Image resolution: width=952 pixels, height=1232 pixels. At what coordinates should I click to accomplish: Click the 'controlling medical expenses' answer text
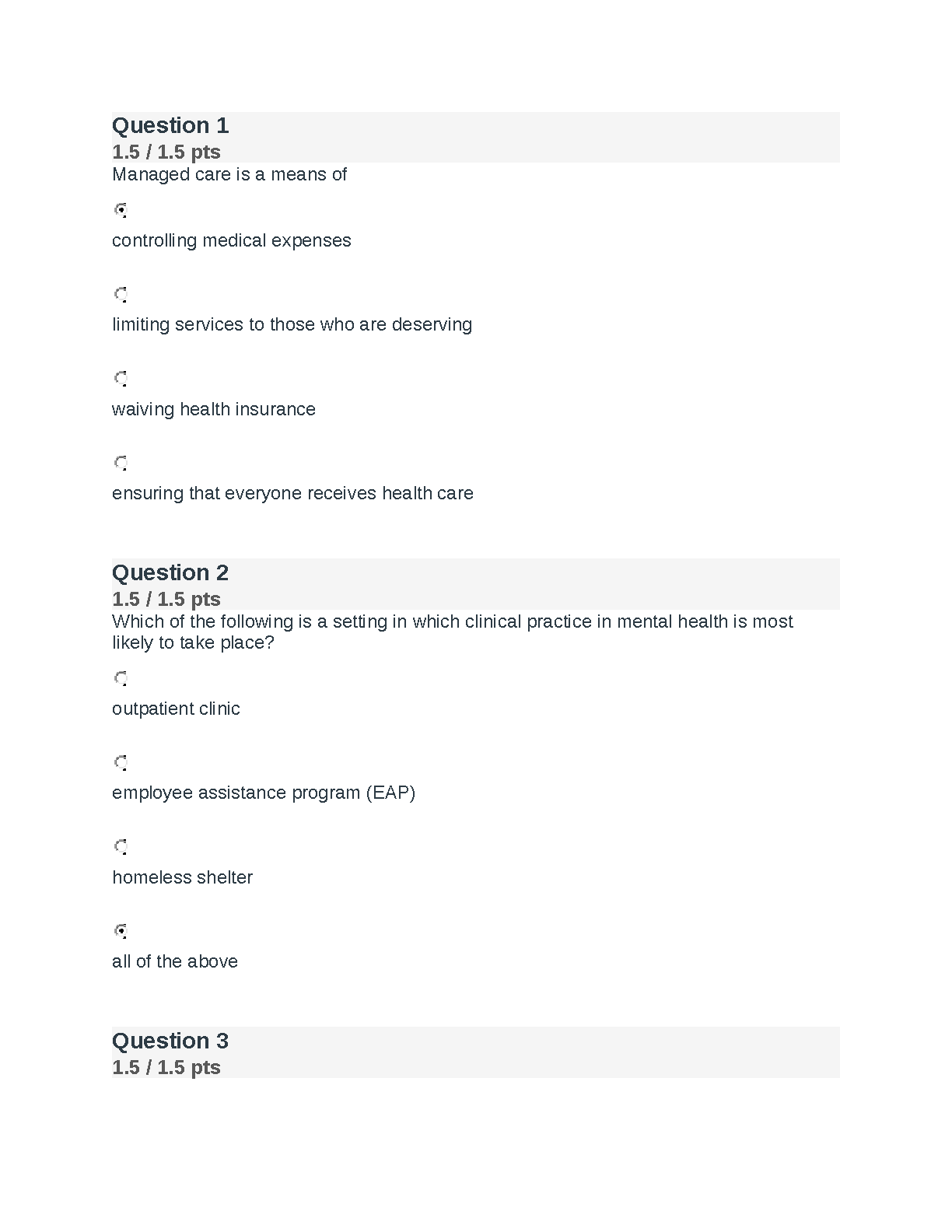point(232,240)
